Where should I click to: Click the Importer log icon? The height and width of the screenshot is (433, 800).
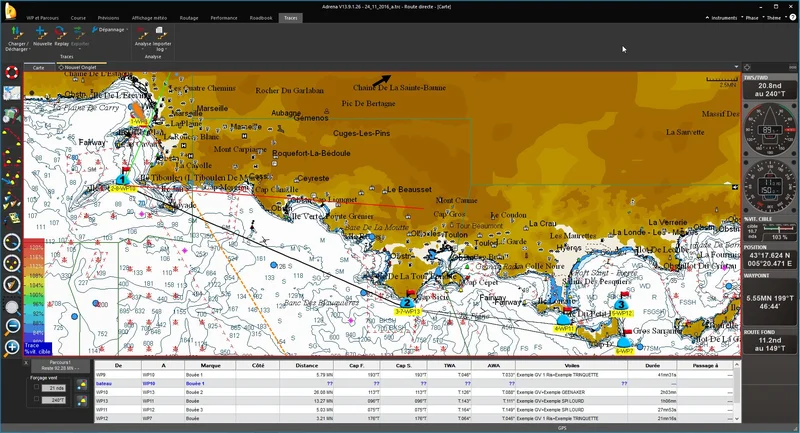pos(161,34)
